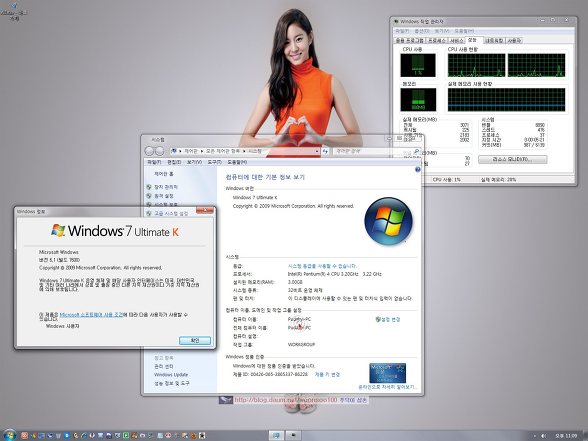The width and height of the screenshot is (588, 441).
Task: Open the 도움말(H) menu in System window
Action: click(x=237, y=162)
